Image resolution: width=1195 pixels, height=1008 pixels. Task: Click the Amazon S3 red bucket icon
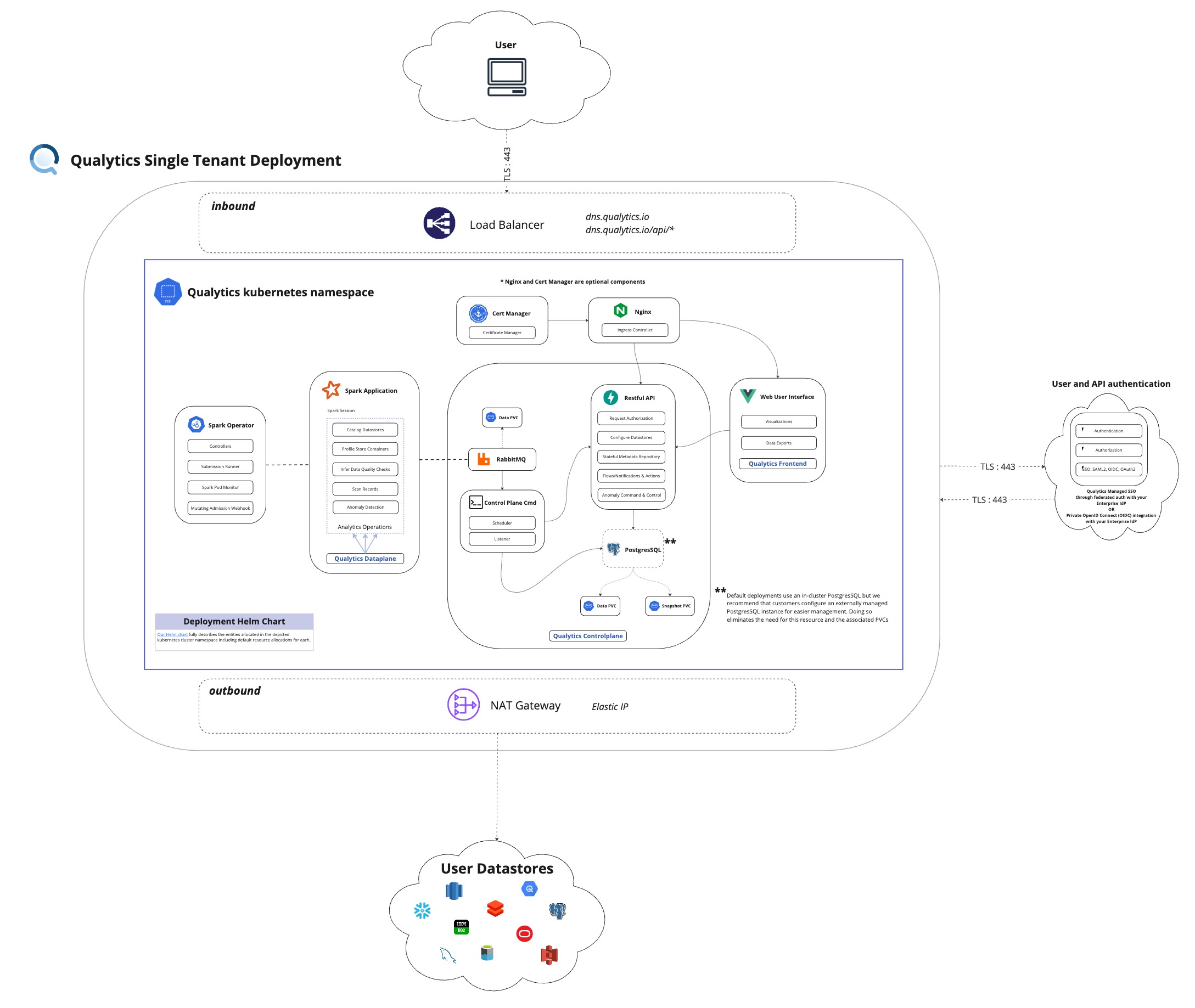tap(548, 955)
